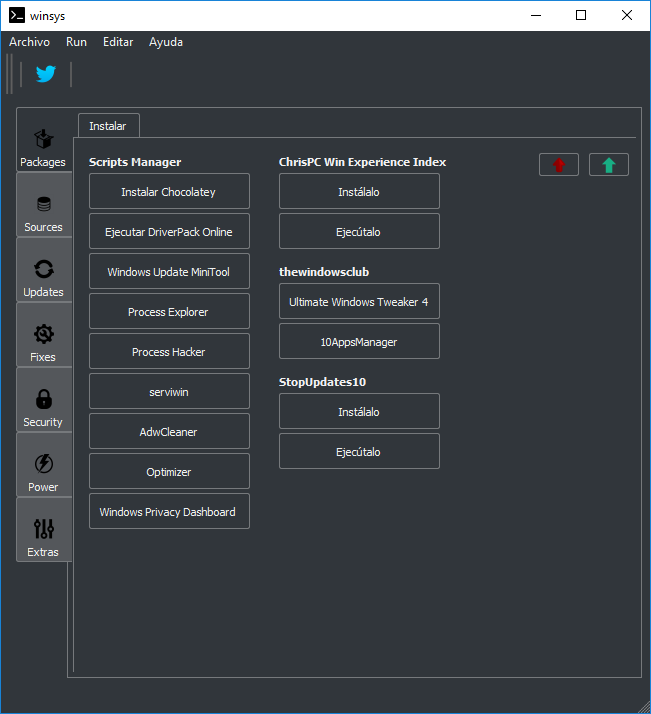Screen dimensions: 651x714
Task: Click Instálalo under StopUpdates10
Action: pyautogui.click(x=359, y=412)
